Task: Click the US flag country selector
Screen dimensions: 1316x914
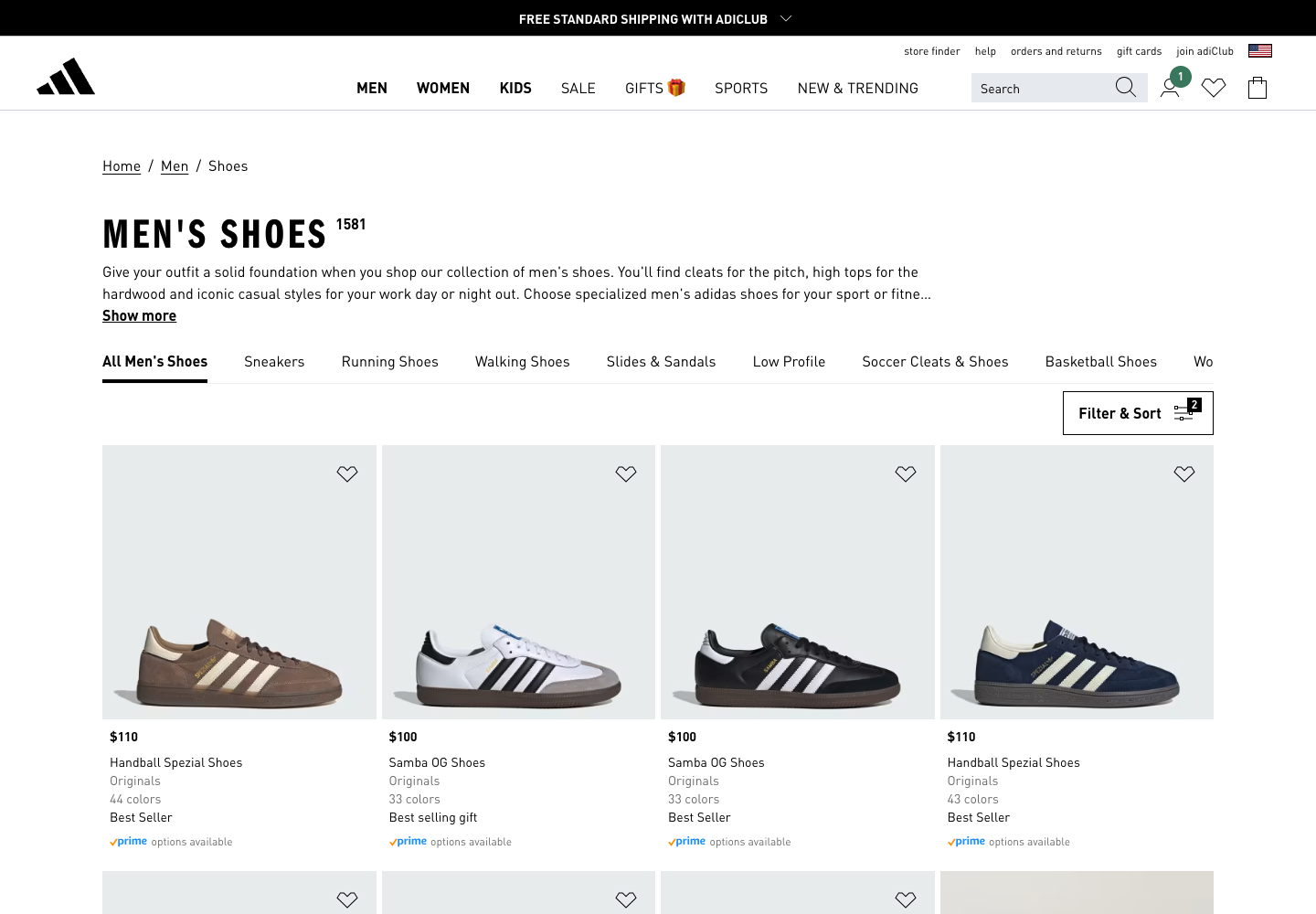Action: [1260, 51]
